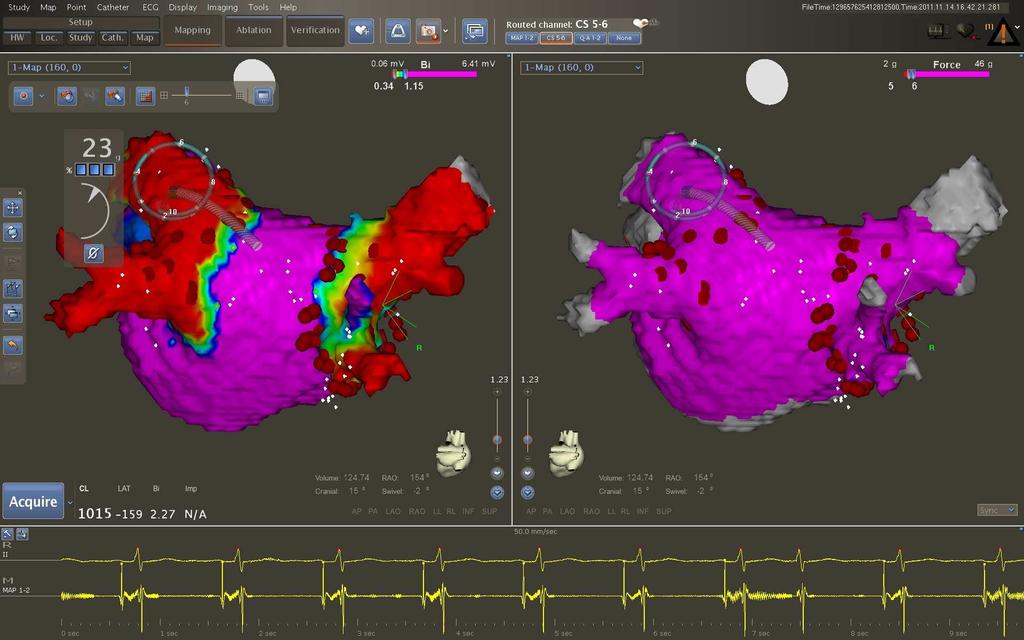The height and width of the screenshot is (640, 1024).
Task: Open the Catheter menu
Action: (113, 7)
